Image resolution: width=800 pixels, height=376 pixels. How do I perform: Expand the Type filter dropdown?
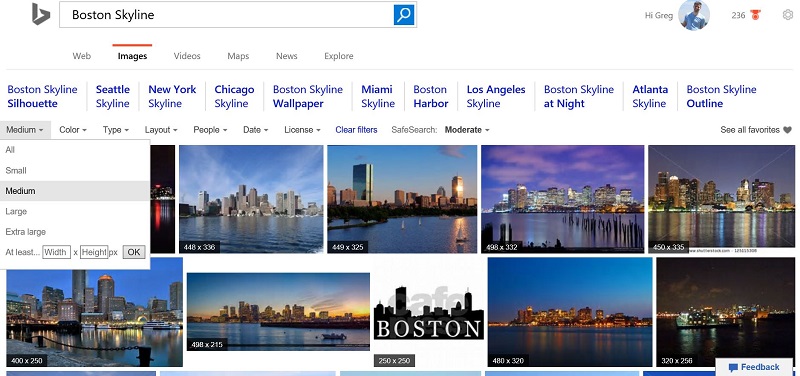click(x=116, y=130)
